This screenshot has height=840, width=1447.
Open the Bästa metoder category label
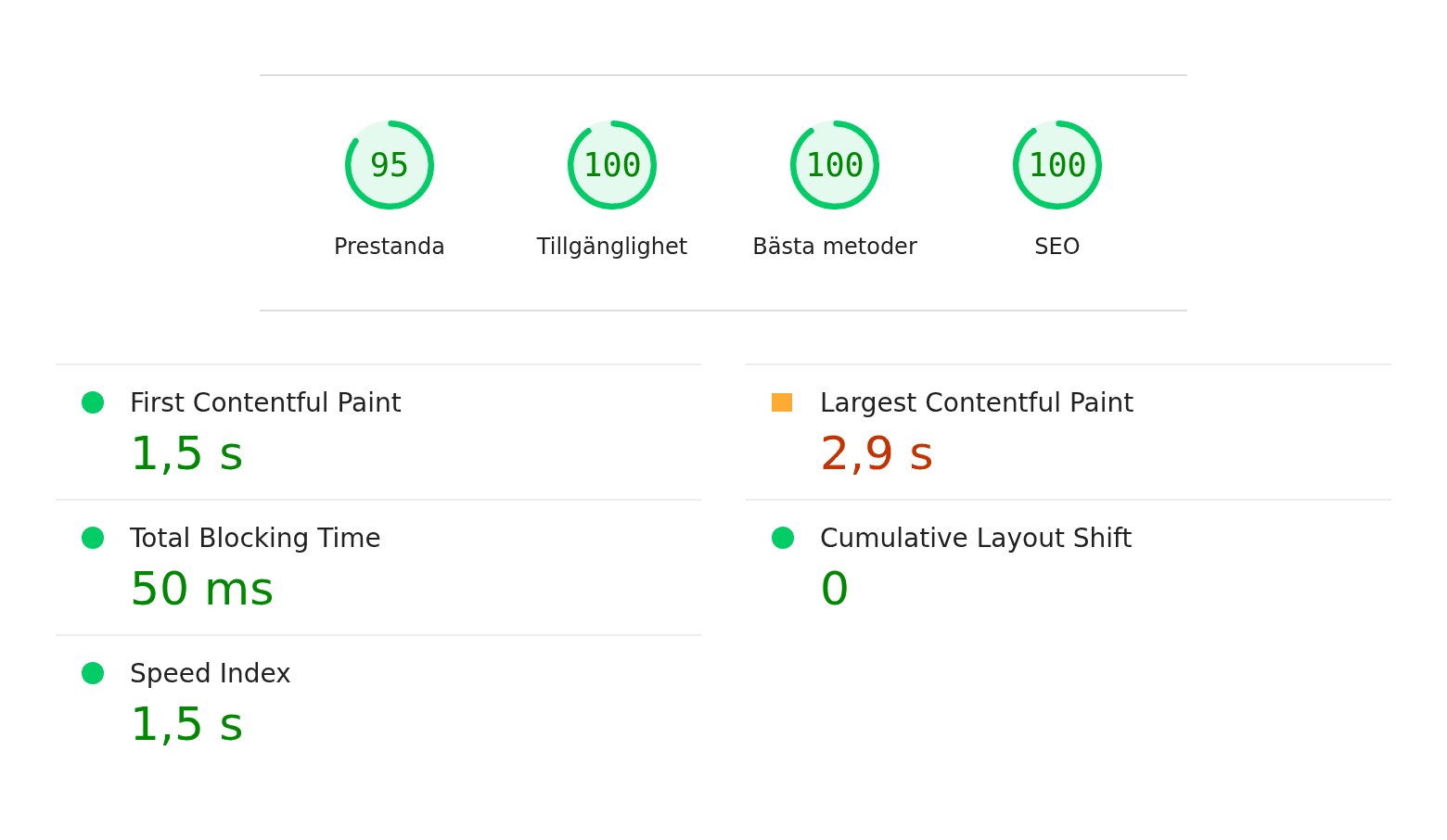[835, 247]
